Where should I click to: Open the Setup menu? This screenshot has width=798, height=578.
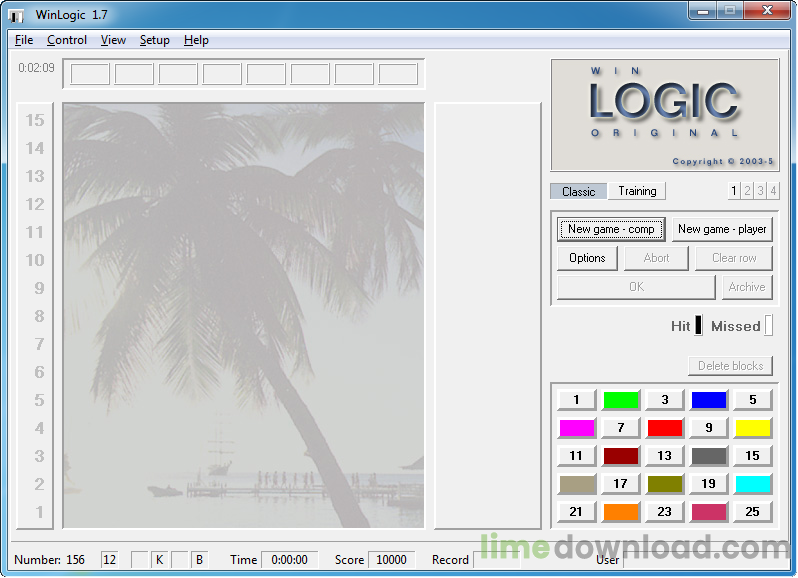154,40
